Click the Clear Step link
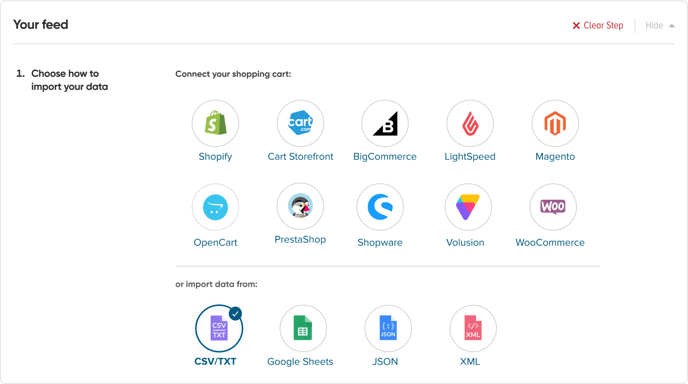The height and width of the screenshot is (384, 688). pyautogui.click(x=598, y=25)
